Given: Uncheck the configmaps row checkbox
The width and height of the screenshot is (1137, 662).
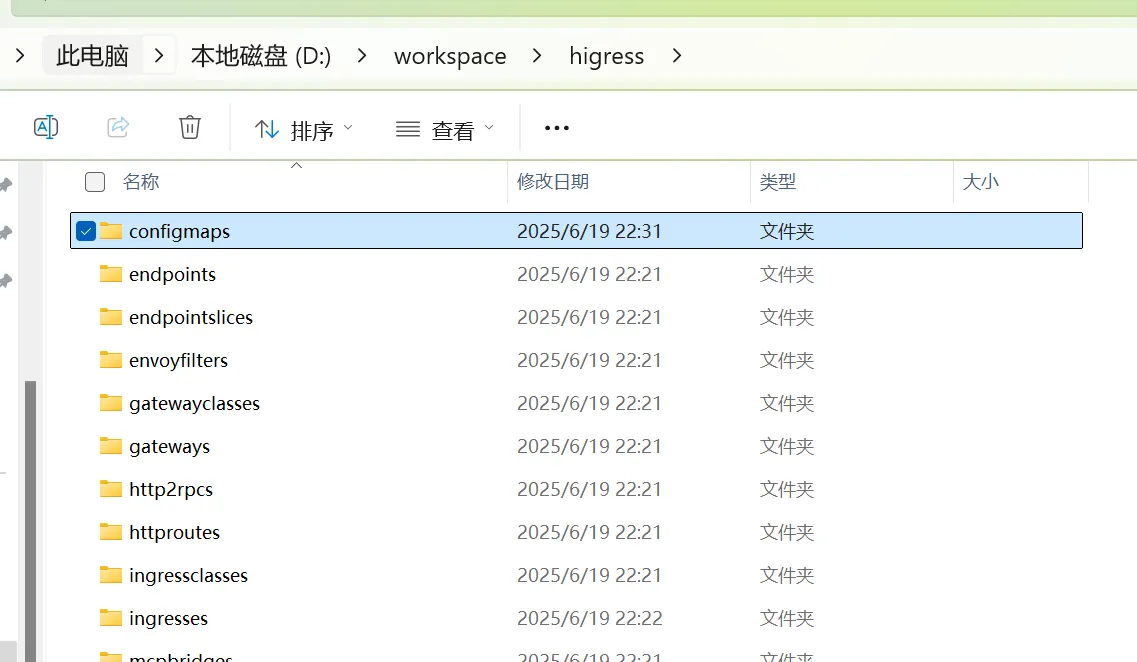Looking at the screenshot, I should point(86,231).
